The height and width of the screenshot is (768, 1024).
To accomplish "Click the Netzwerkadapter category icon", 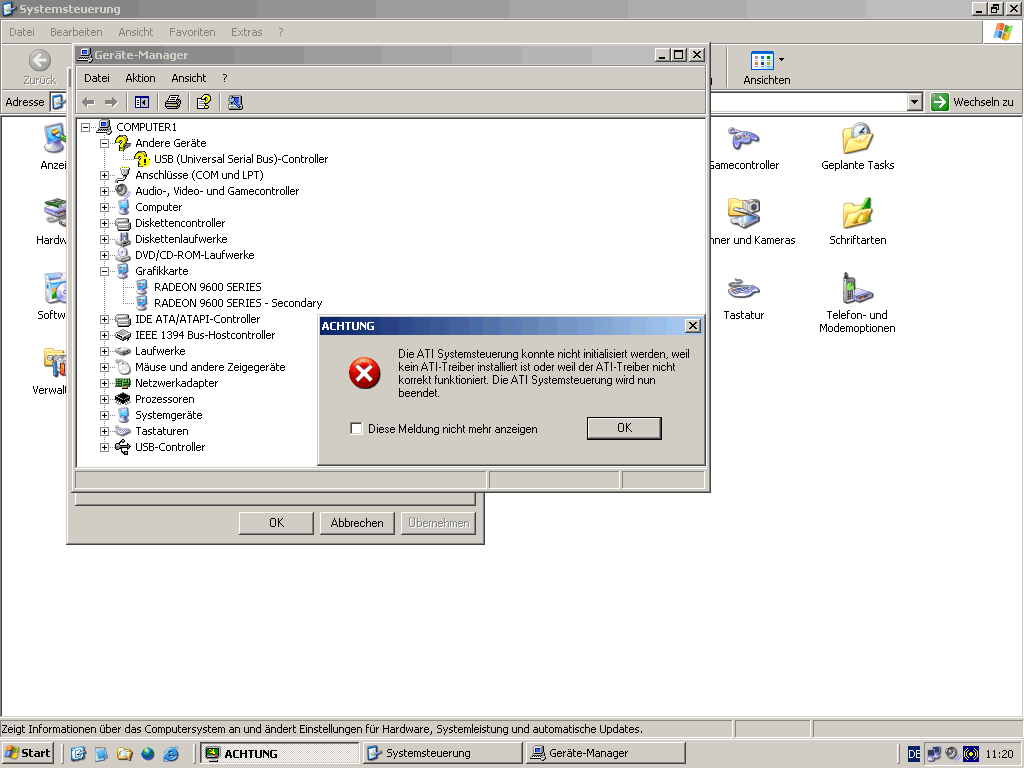I will pos(123,383).
